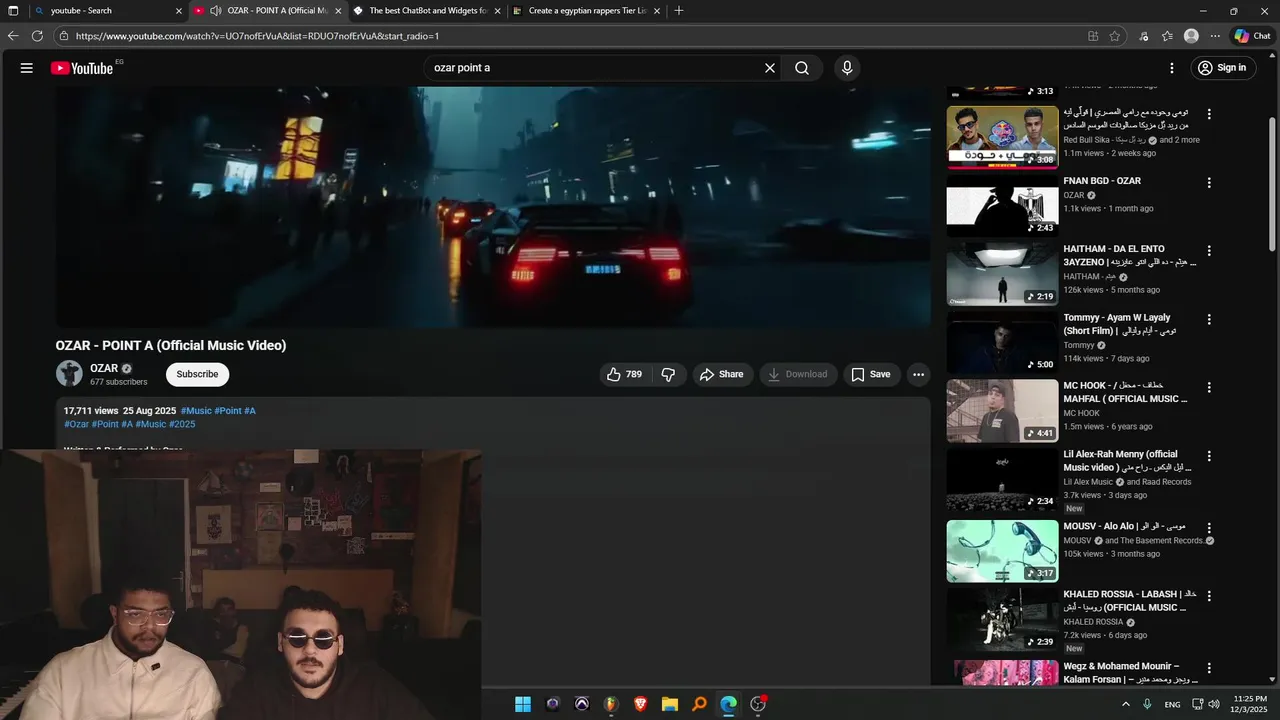Go back in browser history
Viewport: 1280px width, 720px height.
click(x=13, y=36)
